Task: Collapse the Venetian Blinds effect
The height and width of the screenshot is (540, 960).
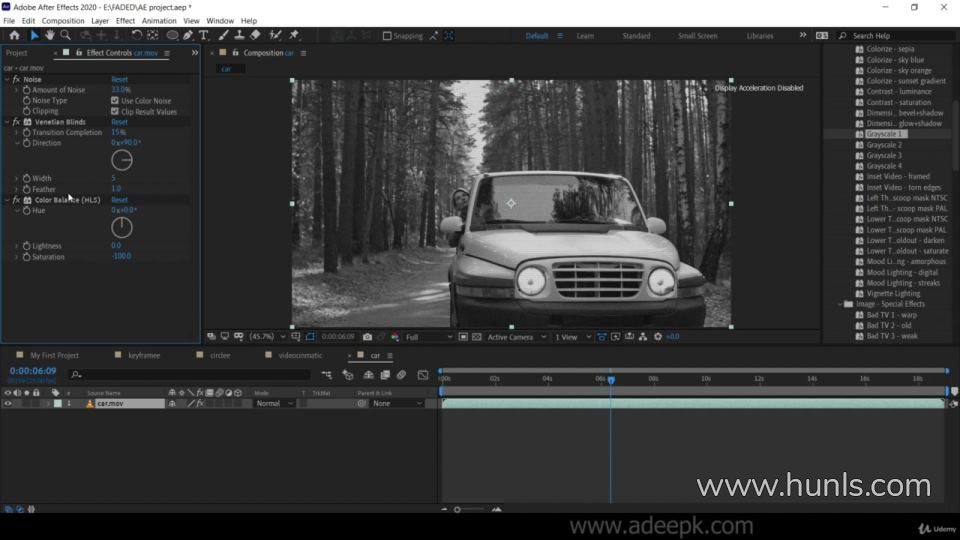Action: point(7,122)
